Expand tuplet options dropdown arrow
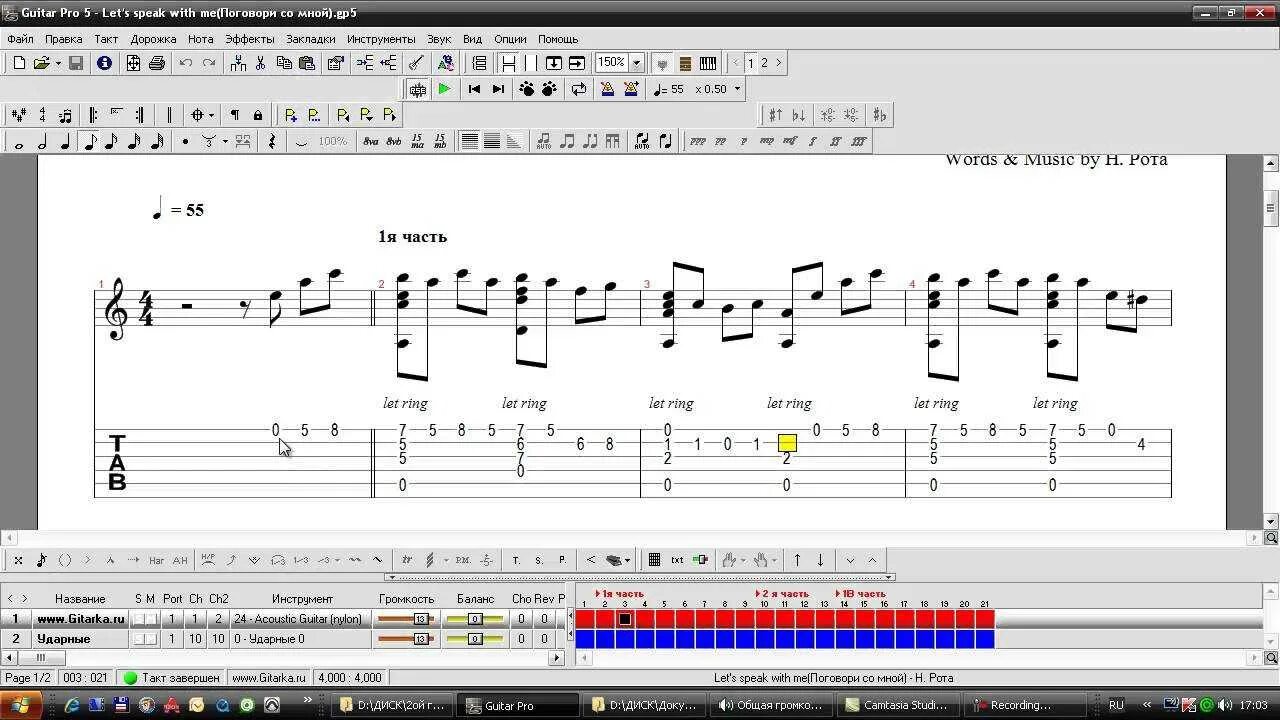 [225, 142]
